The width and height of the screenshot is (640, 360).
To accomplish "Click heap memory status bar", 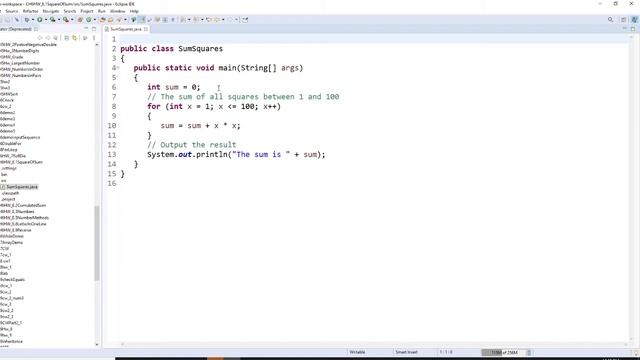I will coord(504,352).
